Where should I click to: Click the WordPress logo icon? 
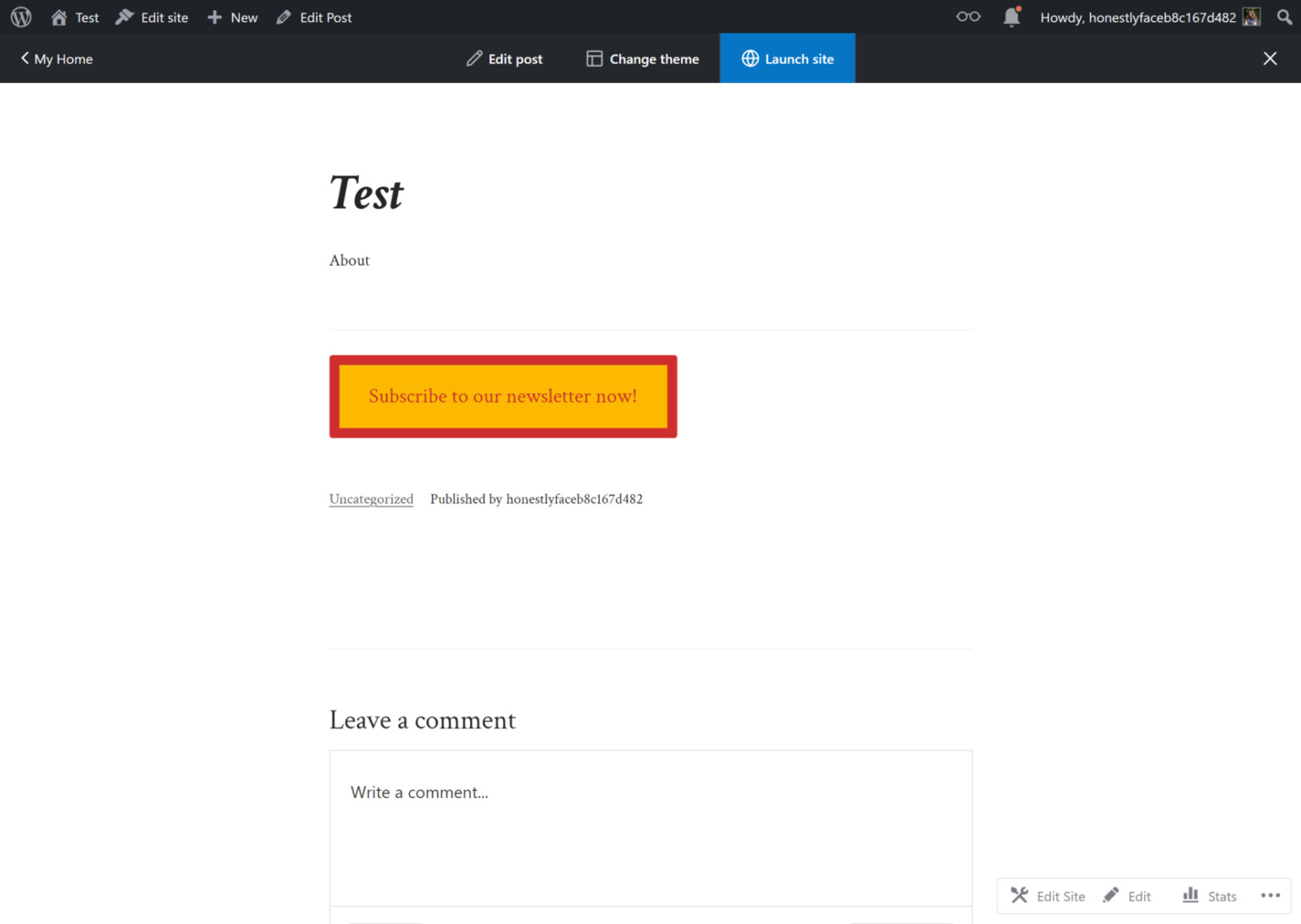tap(21, 17)
